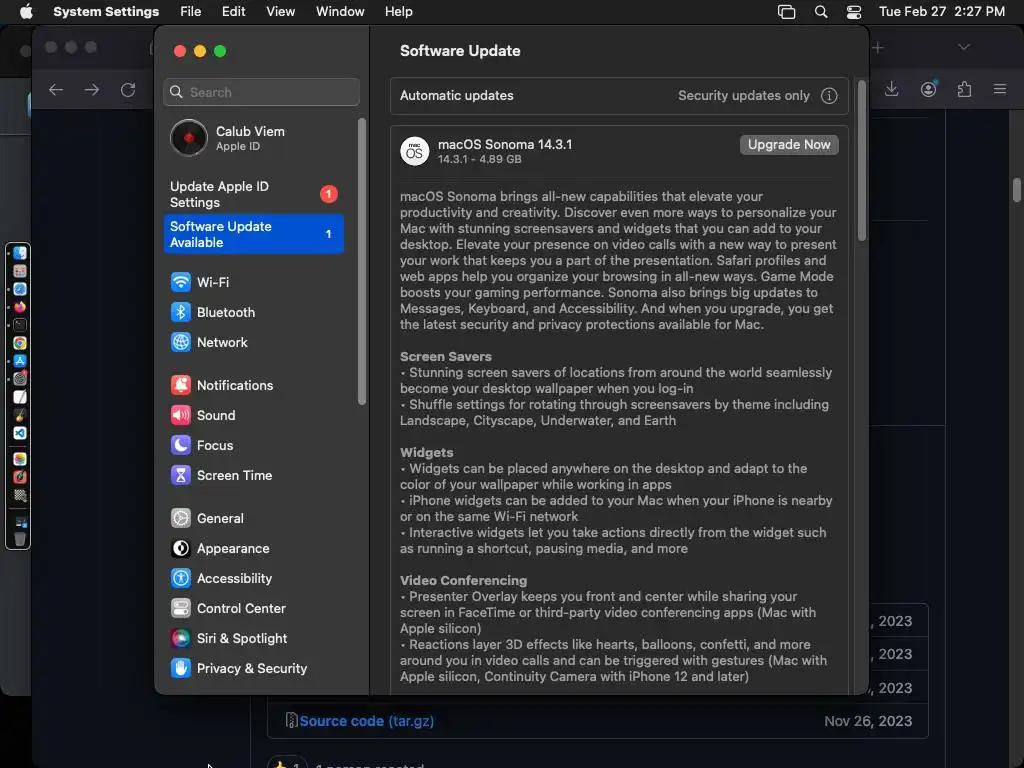Open Notifications settings
1024x768 pixels.
point(222,385)
